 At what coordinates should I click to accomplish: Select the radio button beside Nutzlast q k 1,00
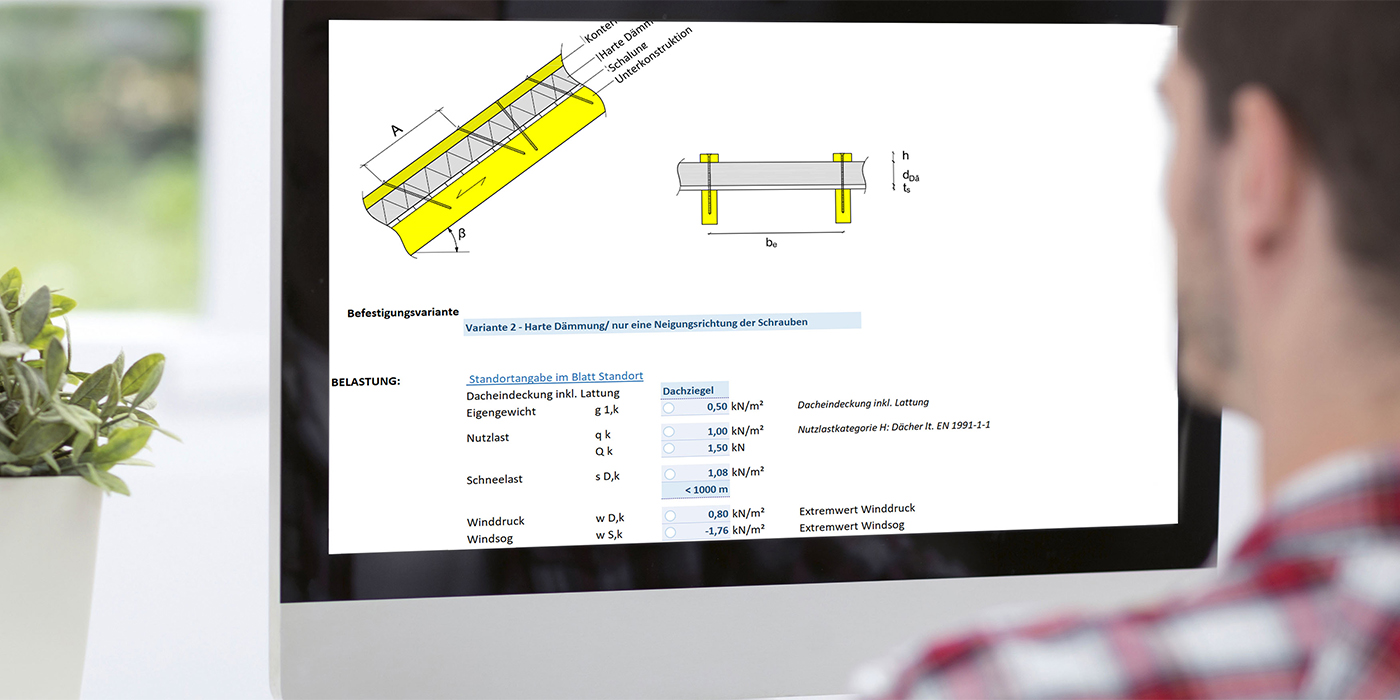pyautogui.click(x=668, y=432)
